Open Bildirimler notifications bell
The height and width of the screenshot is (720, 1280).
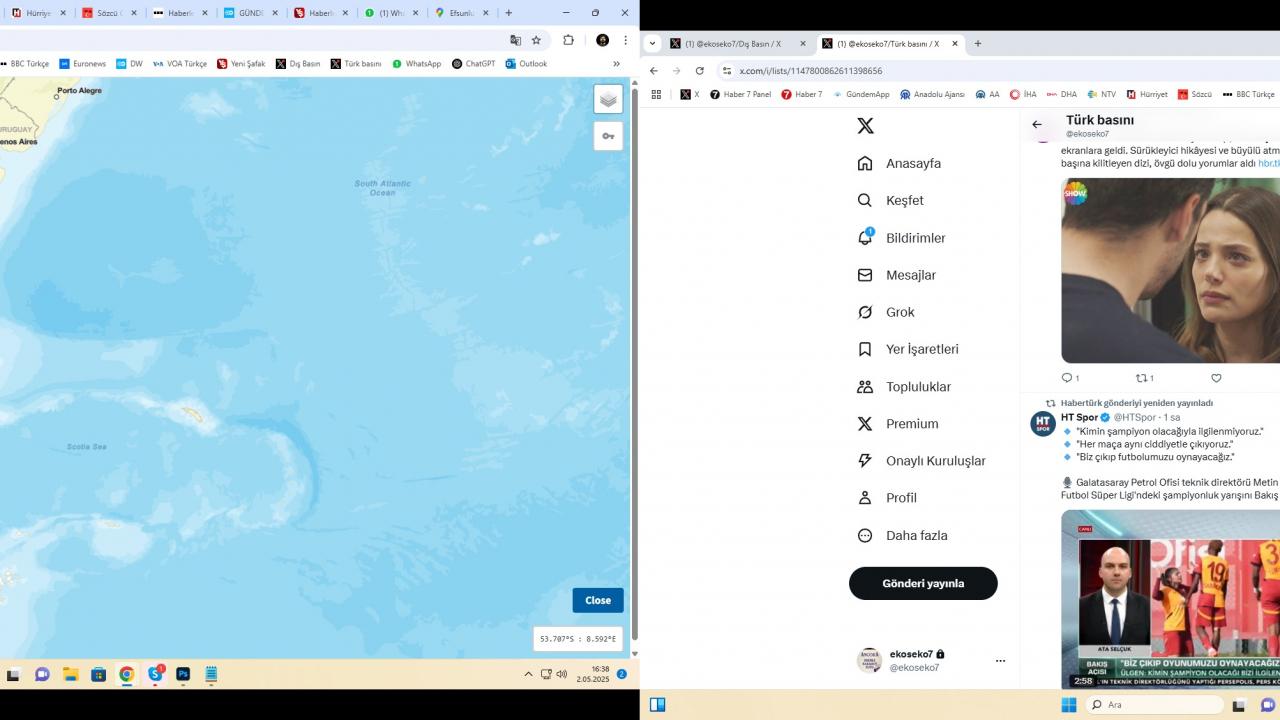click(866, 238)
